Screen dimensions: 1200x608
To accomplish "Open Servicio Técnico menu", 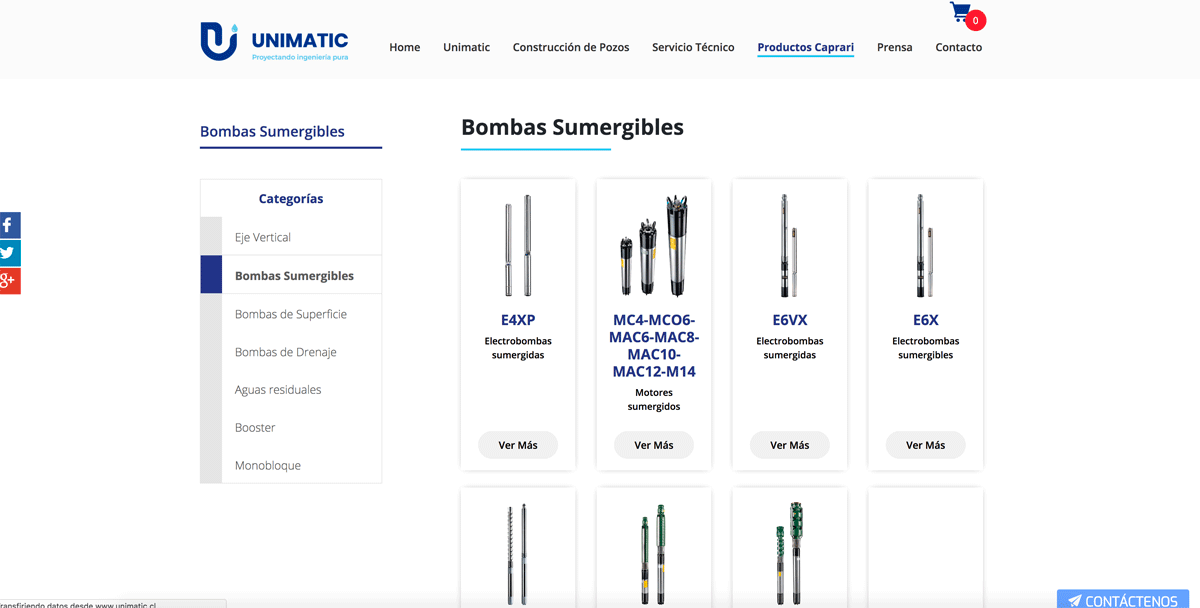I will 693,47.
